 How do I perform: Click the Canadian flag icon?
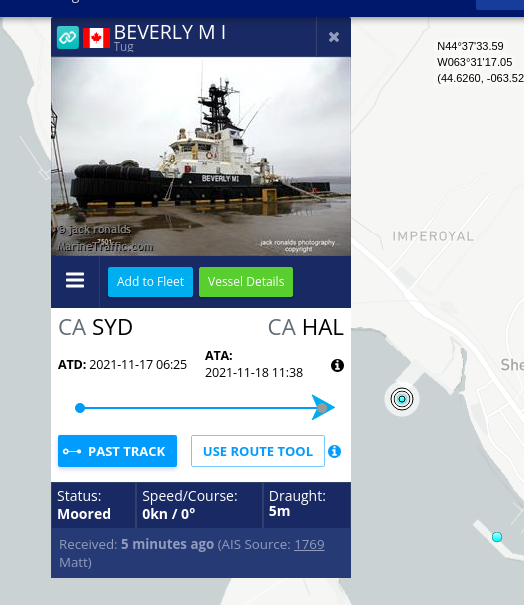96,38
